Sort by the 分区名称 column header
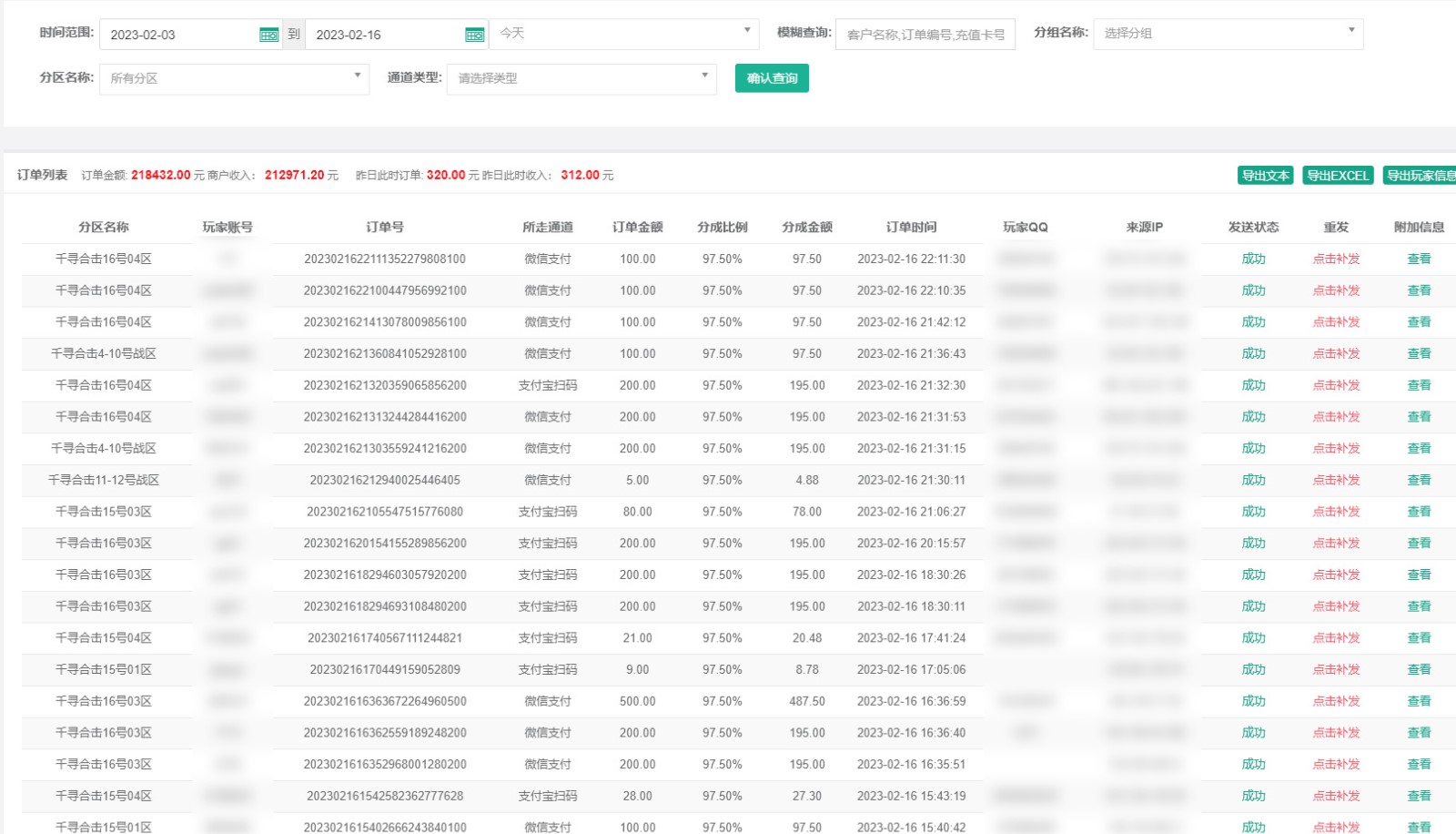The image size is (1456, 834). 104,228
